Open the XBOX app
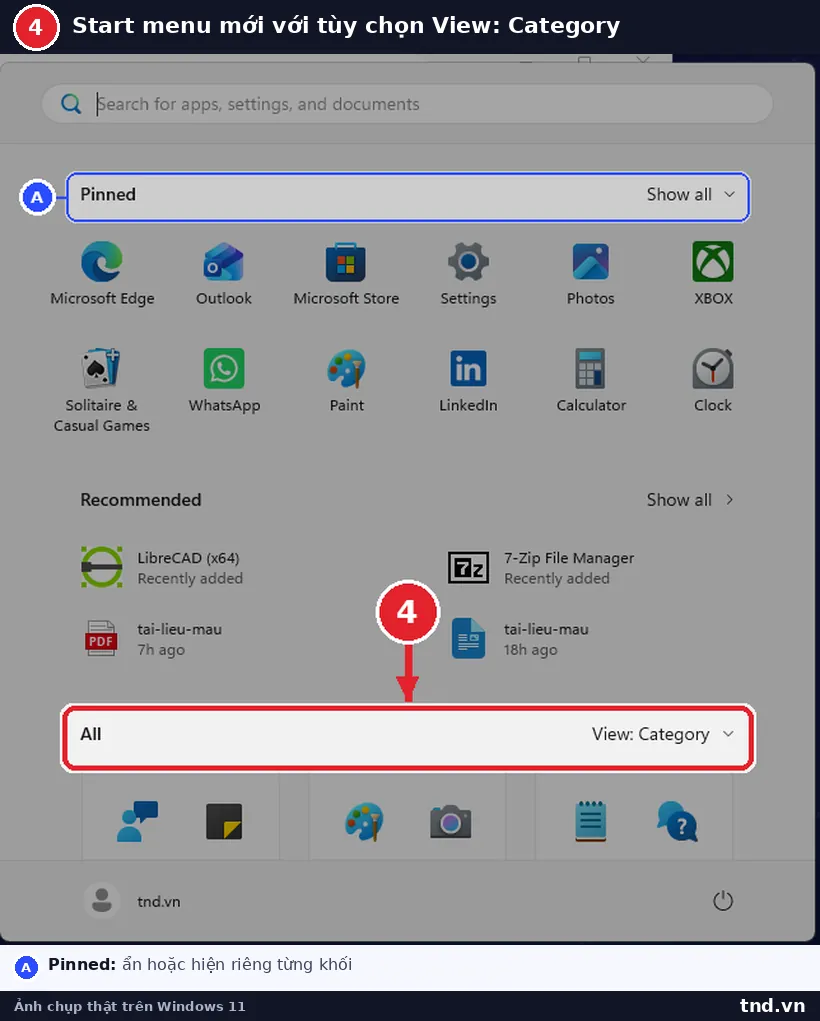Image resolution: width=820 pixels, height=1021 pixels. click(713, 273)
